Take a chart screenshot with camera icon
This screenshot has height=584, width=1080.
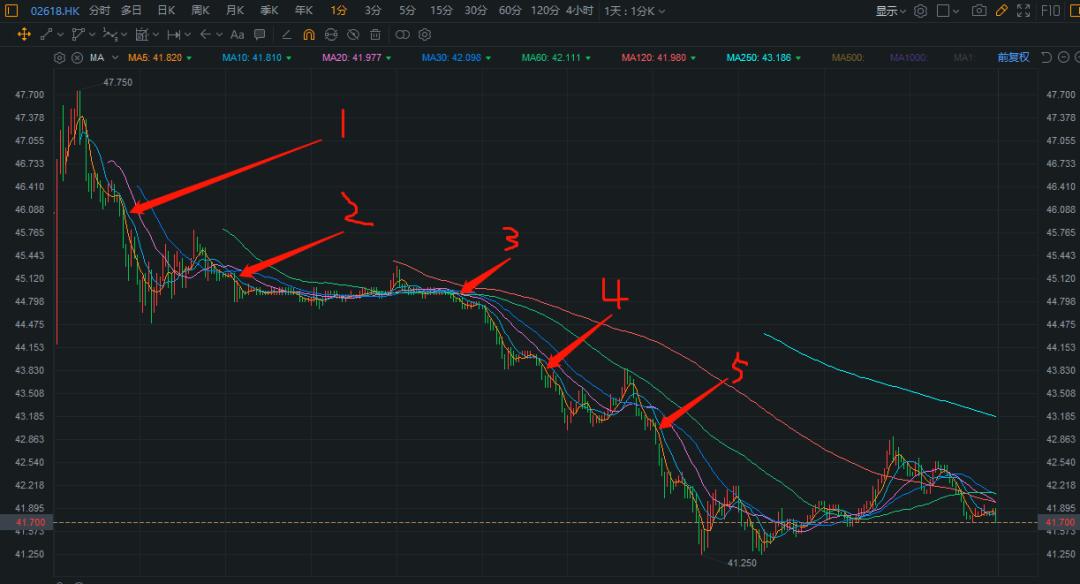click(979, 10)
